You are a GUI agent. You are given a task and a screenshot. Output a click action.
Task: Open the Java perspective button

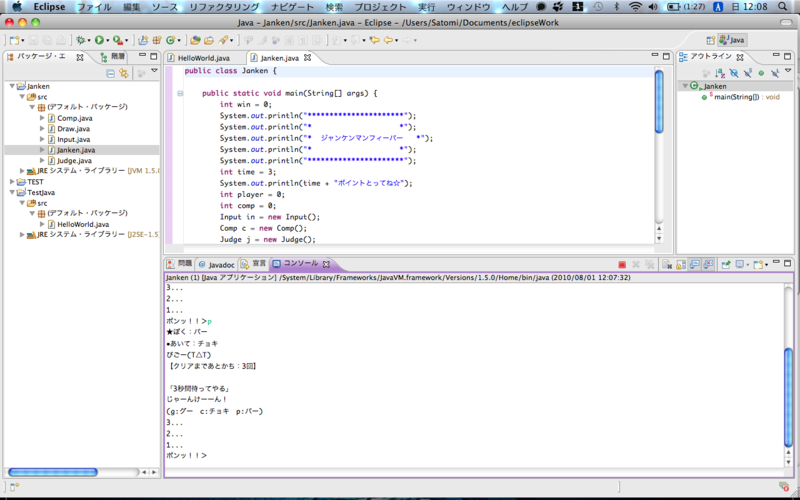pos(732,40)
